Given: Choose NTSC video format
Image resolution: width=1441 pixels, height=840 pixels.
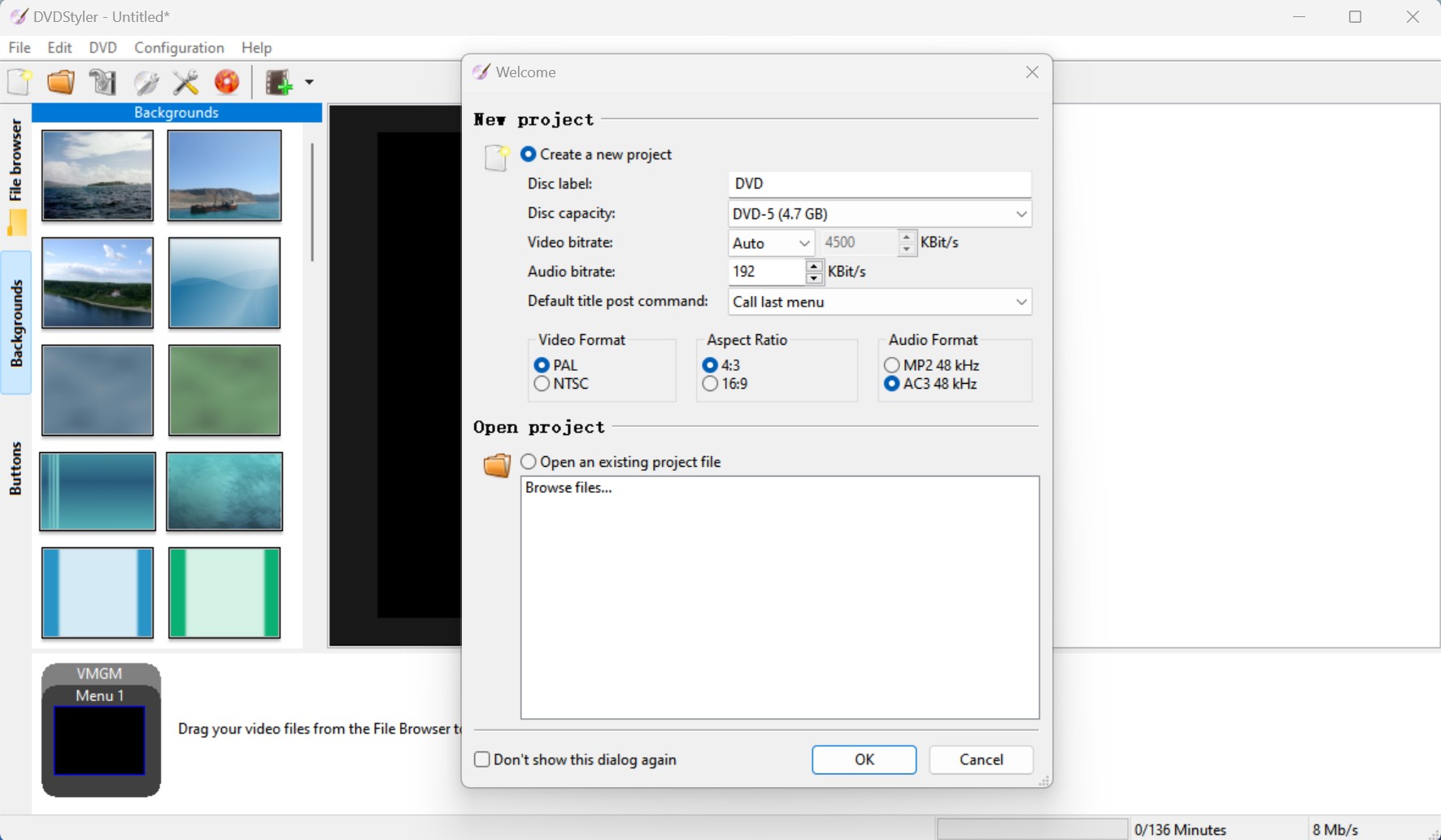Looking at the screenshot, I should point(542,384).
